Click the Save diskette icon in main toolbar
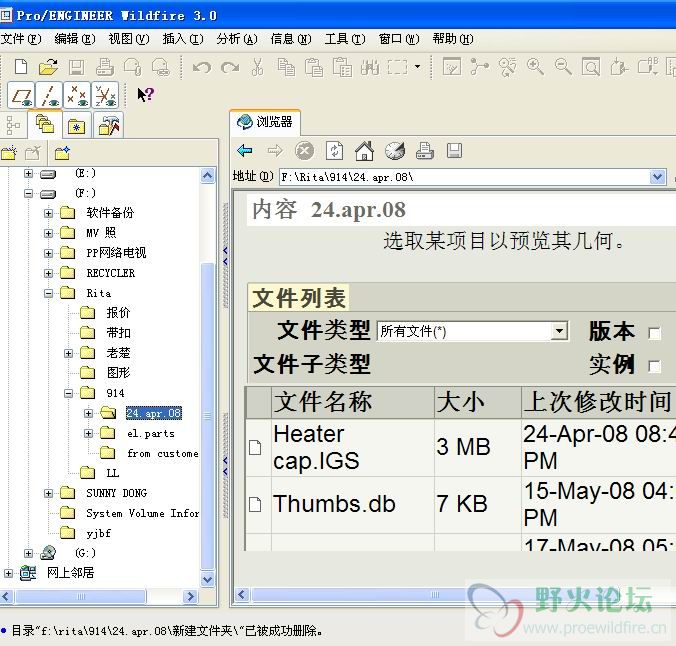The image size is (676, 646). tap(76, 67)
